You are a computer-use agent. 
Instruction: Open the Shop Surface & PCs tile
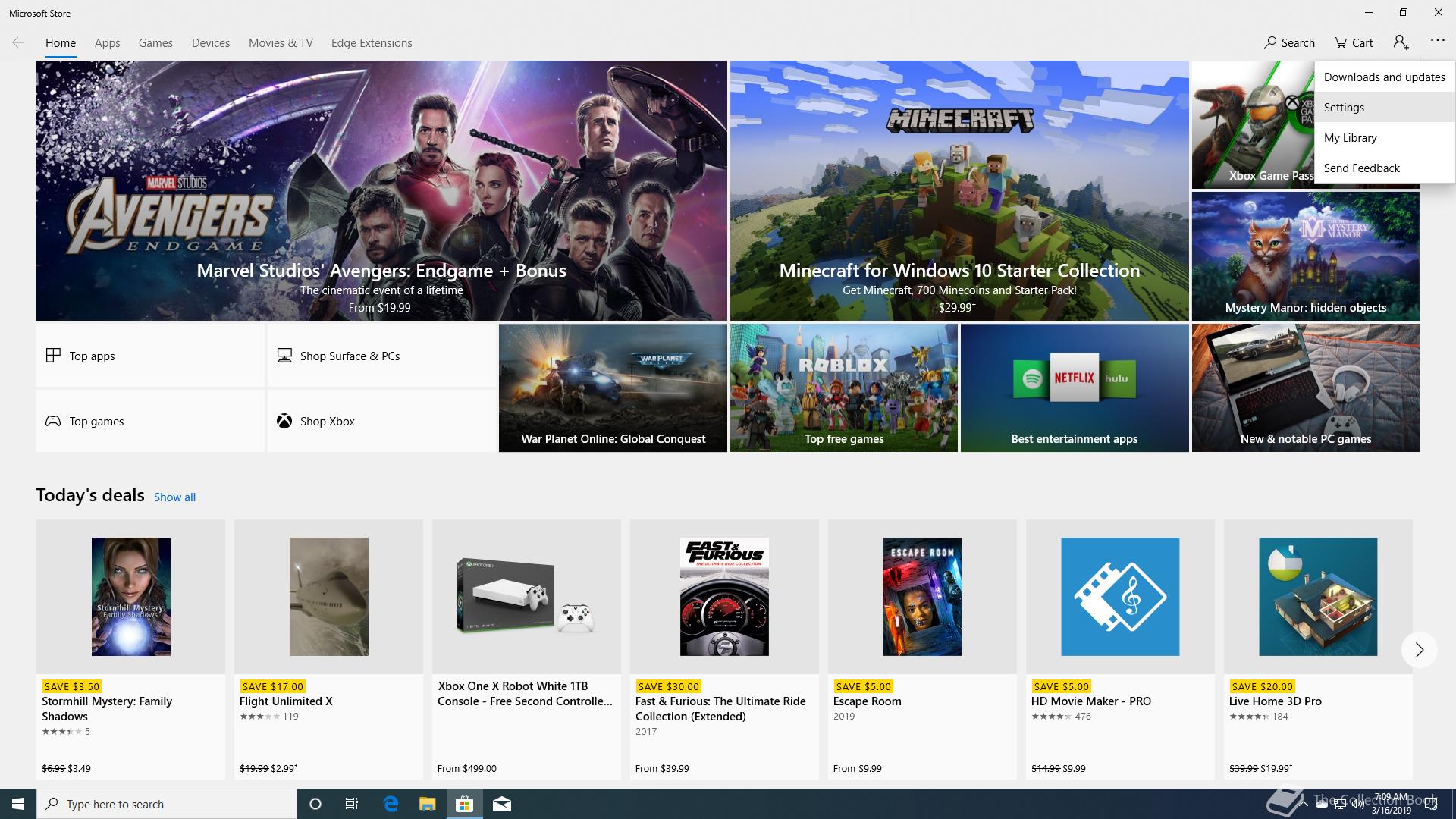381,356
